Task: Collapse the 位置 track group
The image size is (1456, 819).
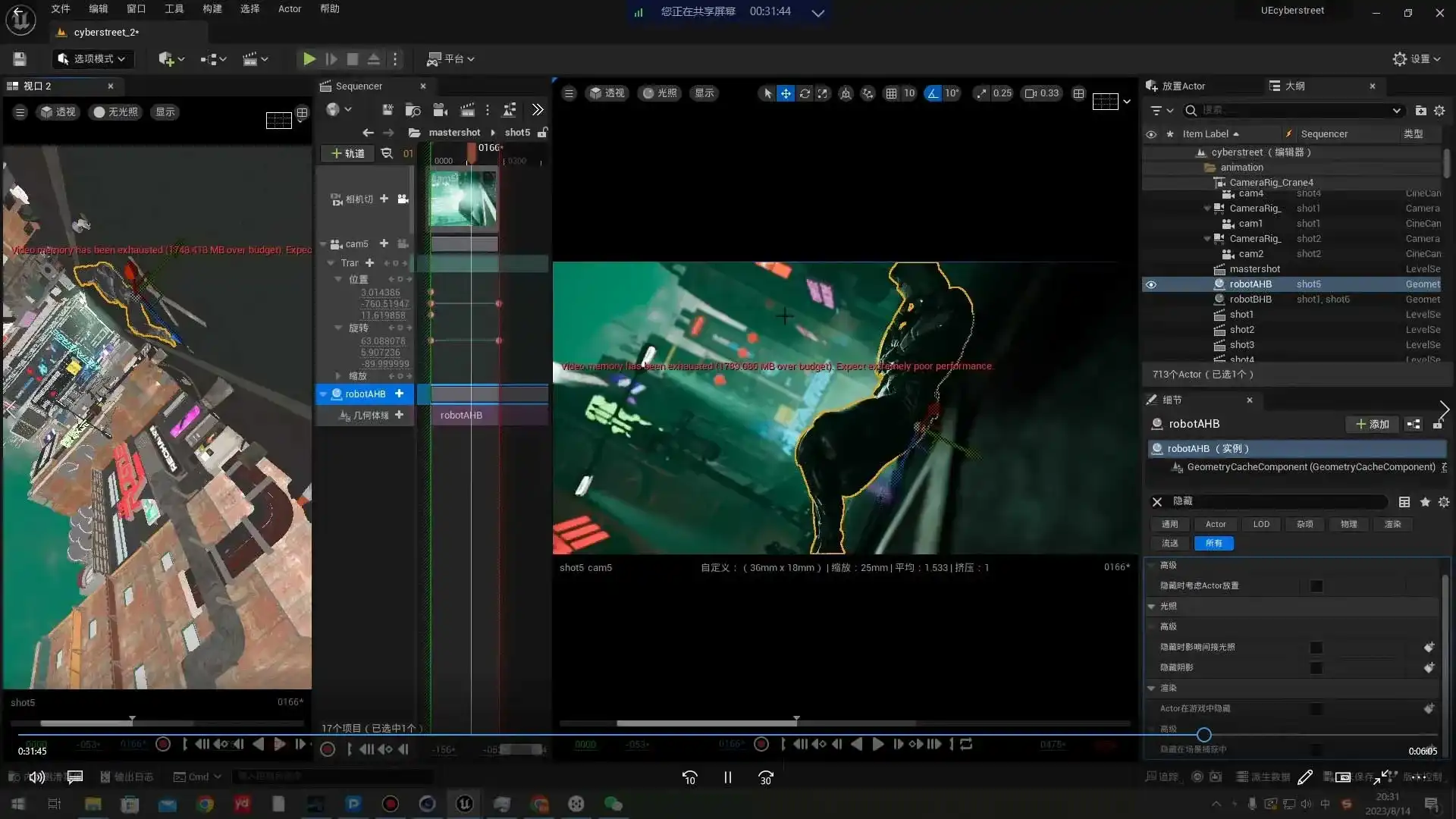Action: [339, 279]
